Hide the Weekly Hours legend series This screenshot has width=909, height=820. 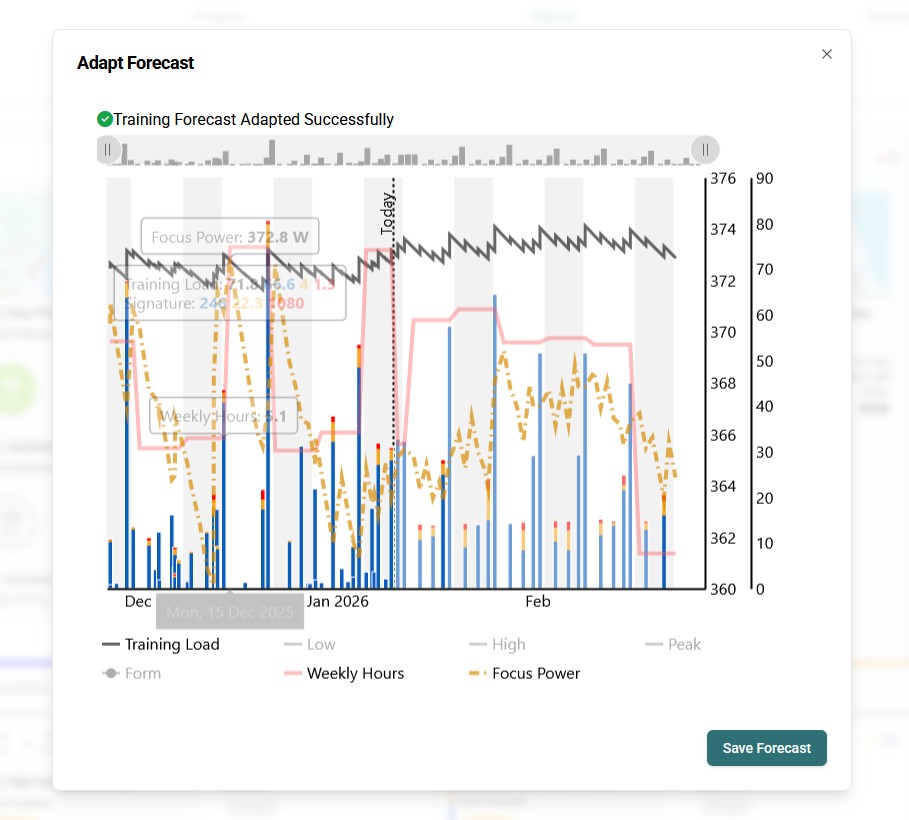click(344, 674)
